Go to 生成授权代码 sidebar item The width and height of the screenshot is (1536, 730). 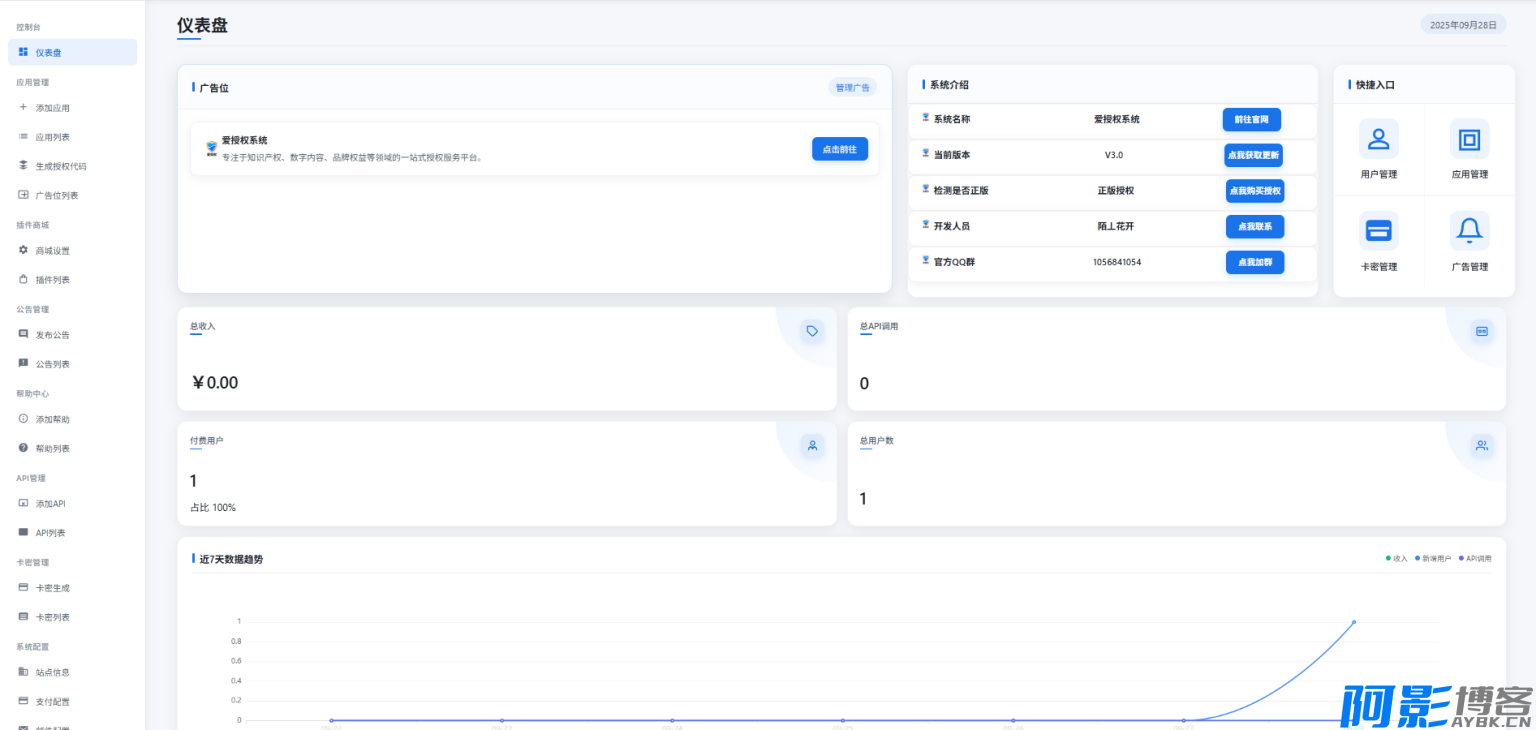(x=61, y=166)
